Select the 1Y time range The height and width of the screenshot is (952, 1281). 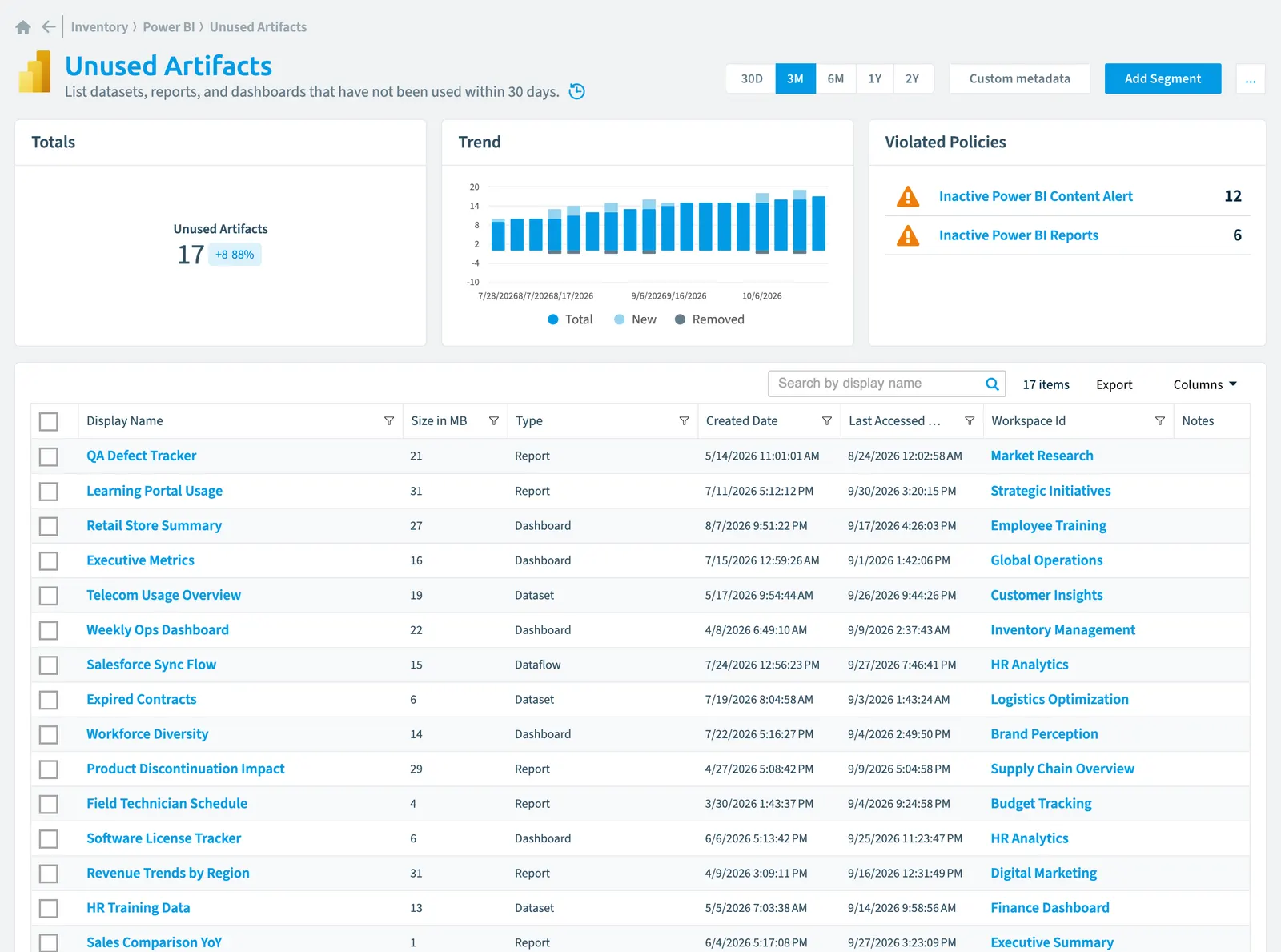click(875, 78)
